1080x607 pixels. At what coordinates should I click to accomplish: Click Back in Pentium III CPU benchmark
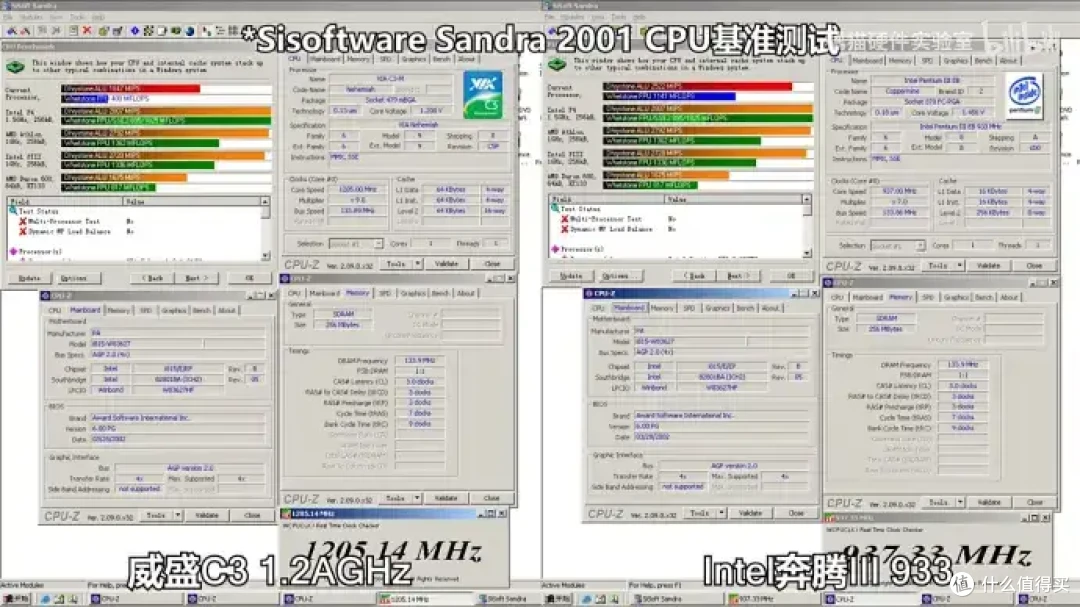tap(694, 276)
